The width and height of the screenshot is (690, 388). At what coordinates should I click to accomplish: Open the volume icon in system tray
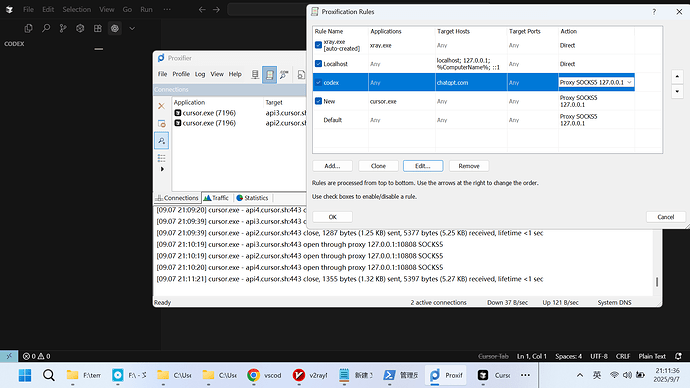(x=627, y=375)
